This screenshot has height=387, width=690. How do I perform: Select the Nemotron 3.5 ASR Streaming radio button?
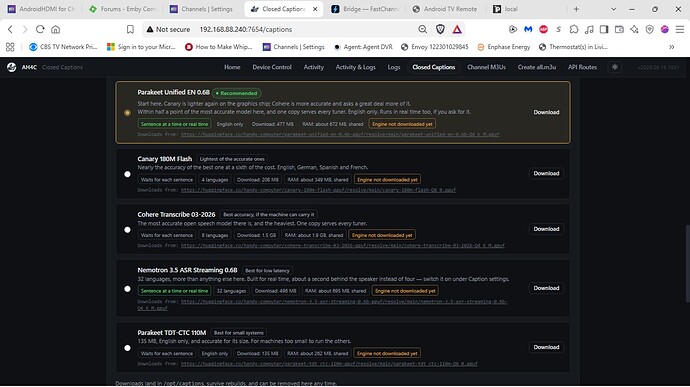click(x=127, y=289)
